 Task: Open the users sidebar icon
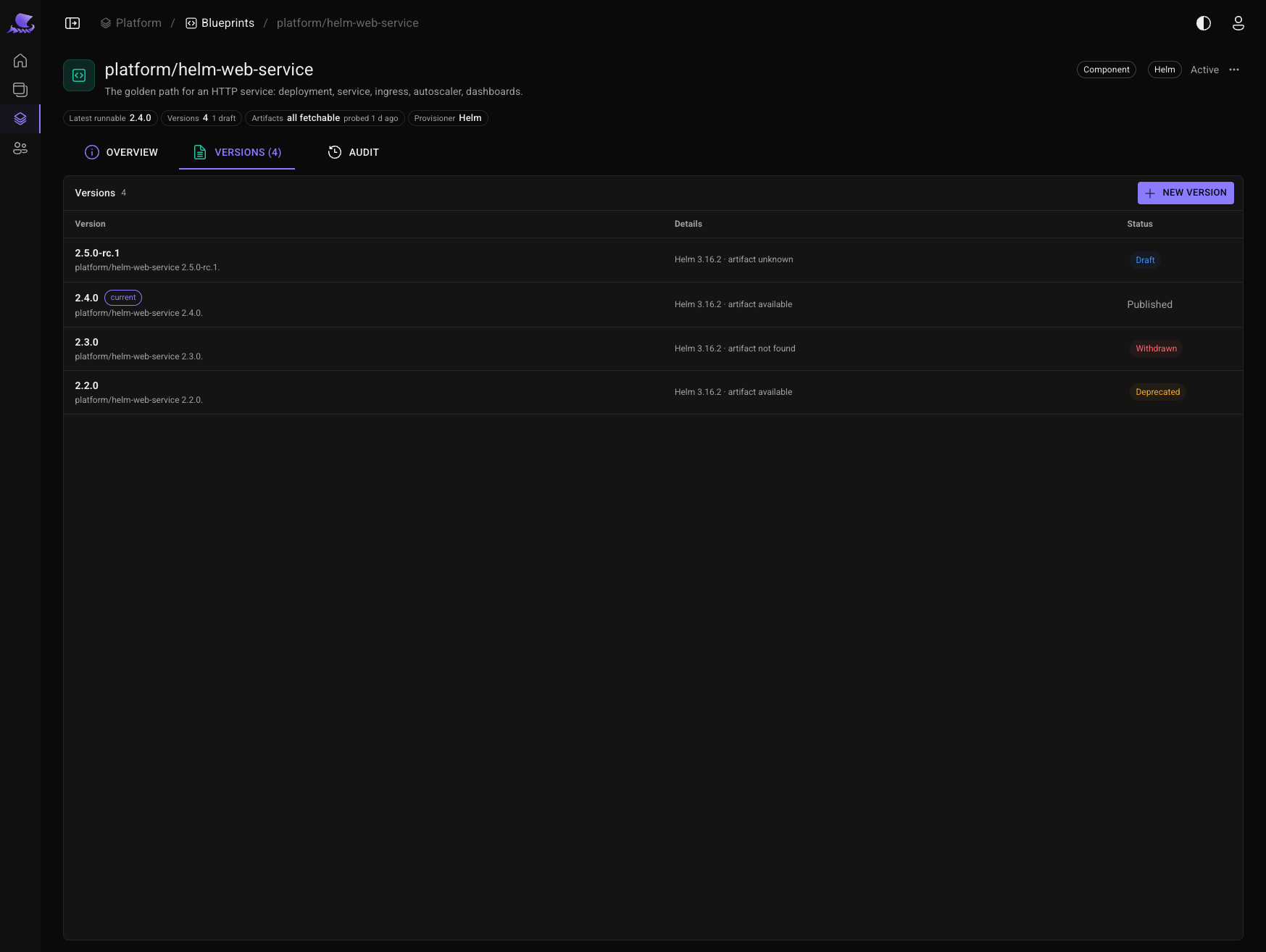(x=20, y=149)
